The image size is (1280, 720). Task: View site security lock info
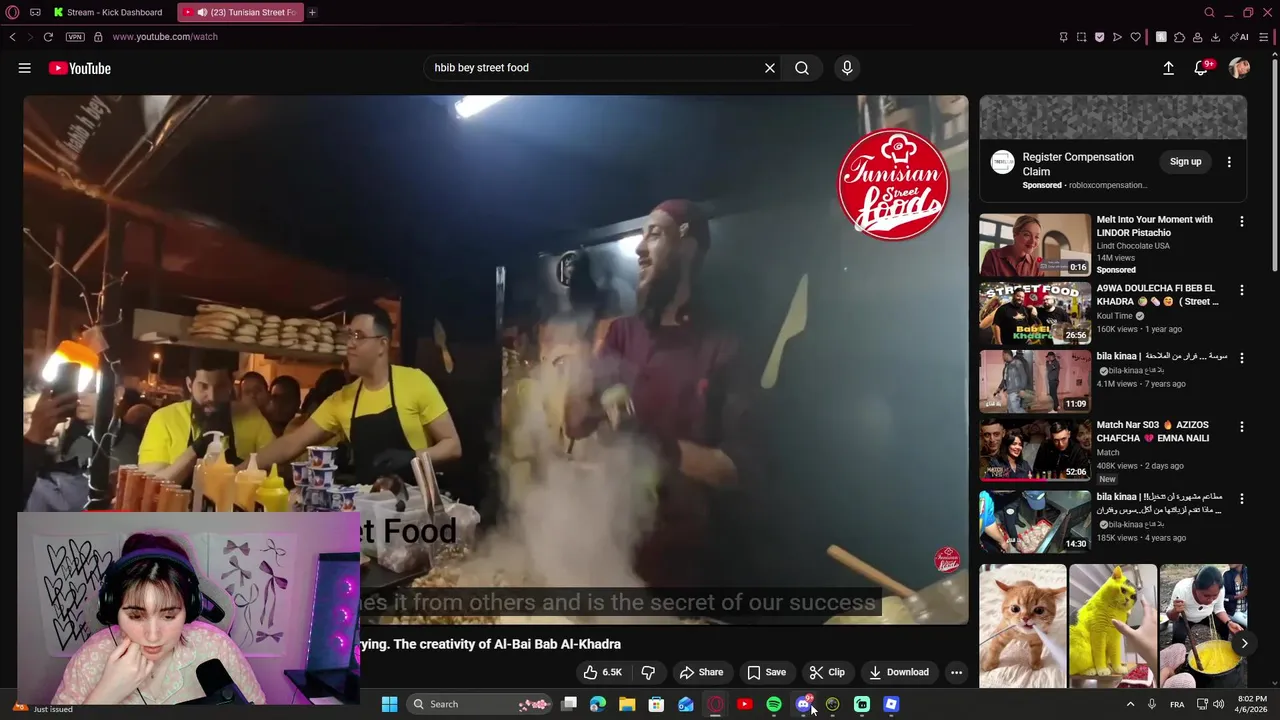pos(98,37)
